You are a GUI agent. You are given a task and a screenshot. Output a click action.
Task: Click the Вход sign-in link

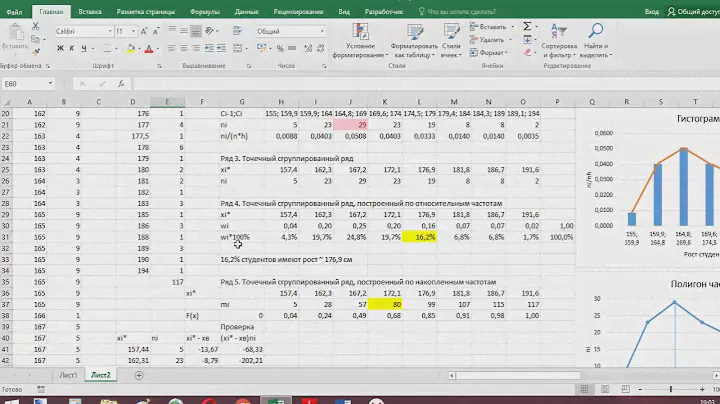coord(652,10)
